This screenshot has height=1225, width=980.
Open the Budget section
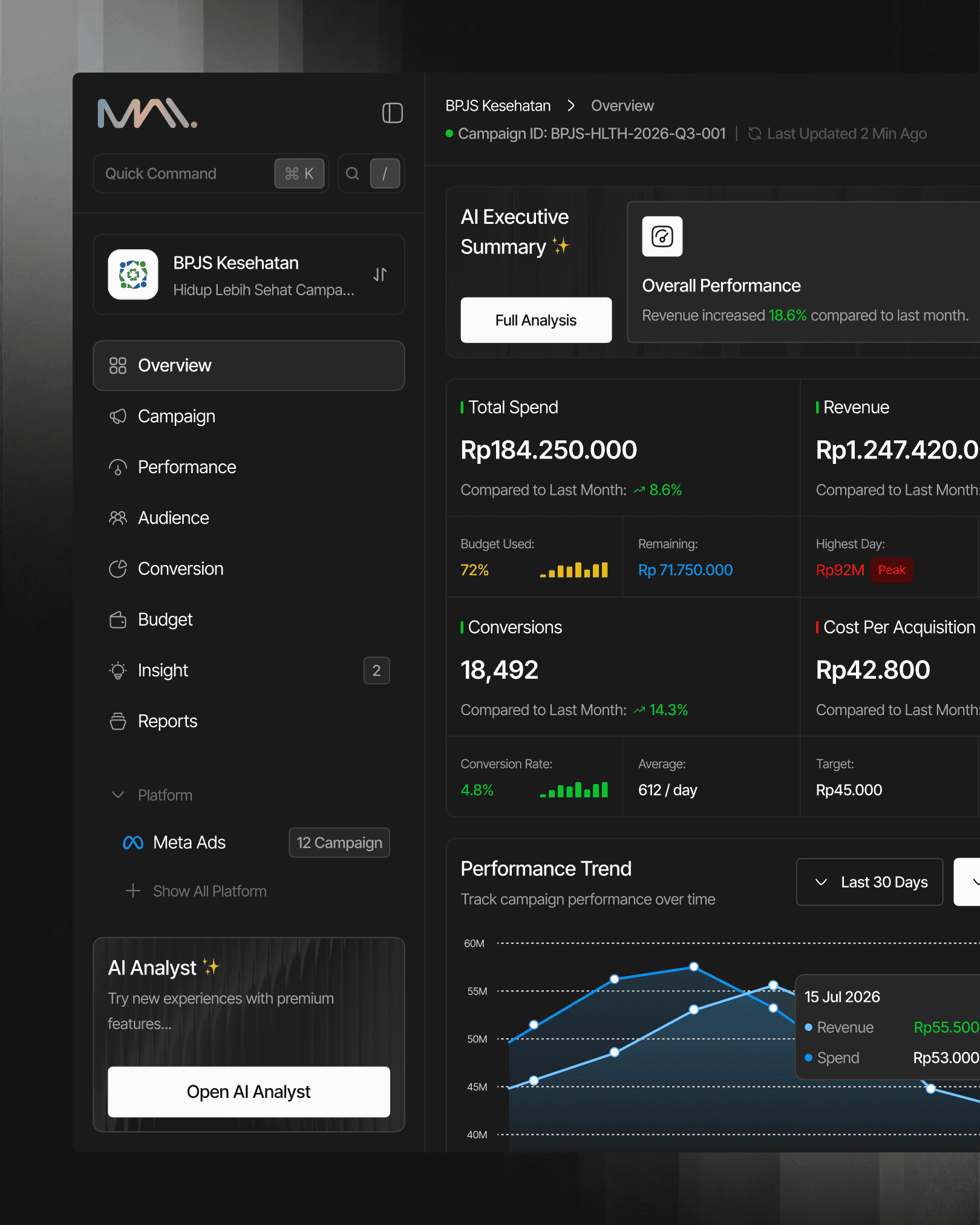[249, 619]
